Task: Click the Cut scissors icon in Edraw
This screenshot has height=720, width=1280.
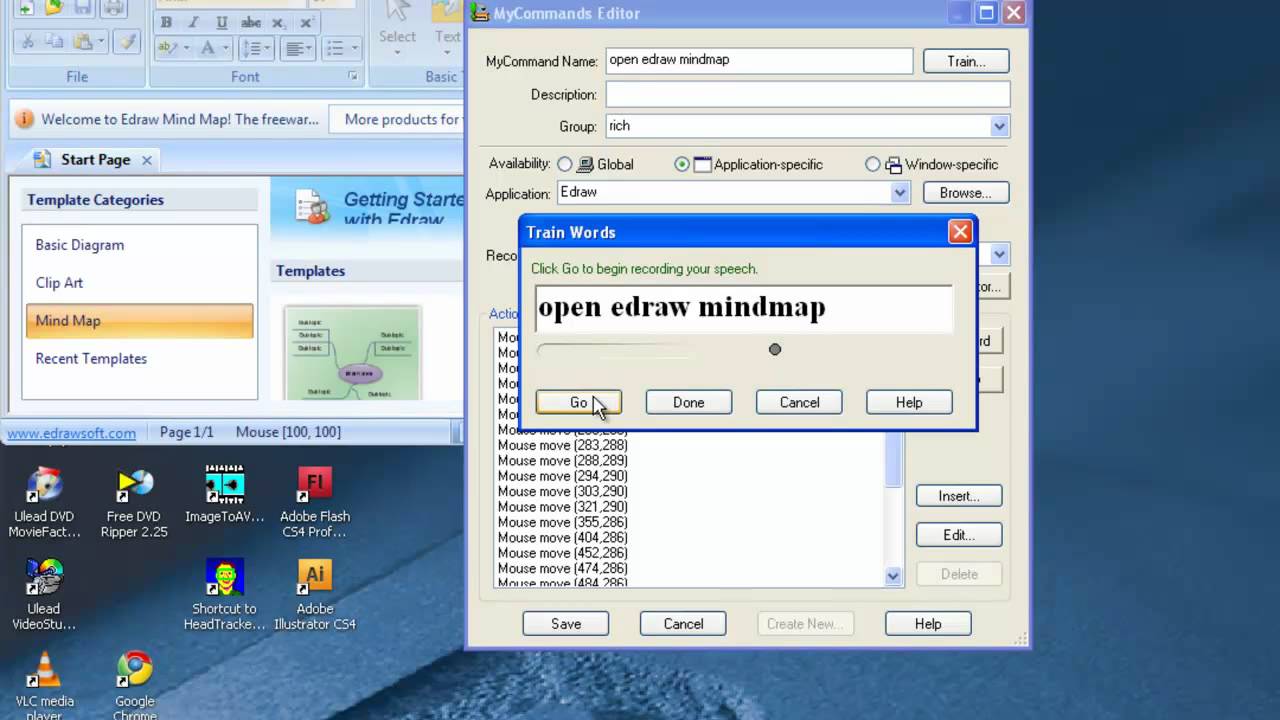Action: [27, 42]
